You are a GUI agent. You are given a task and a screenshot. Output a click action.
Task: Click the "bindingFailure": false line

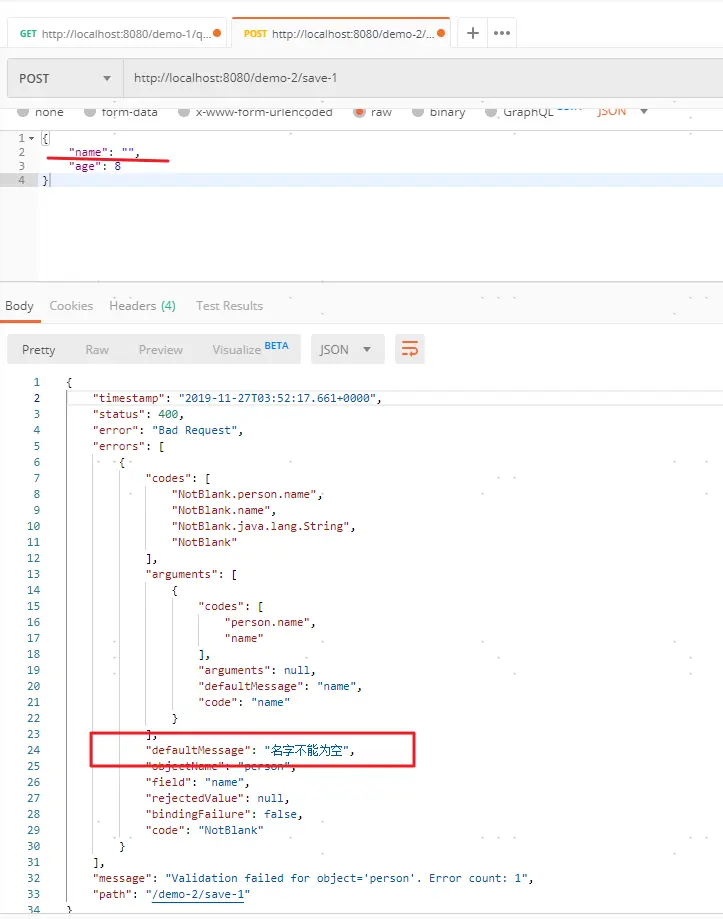224,814
